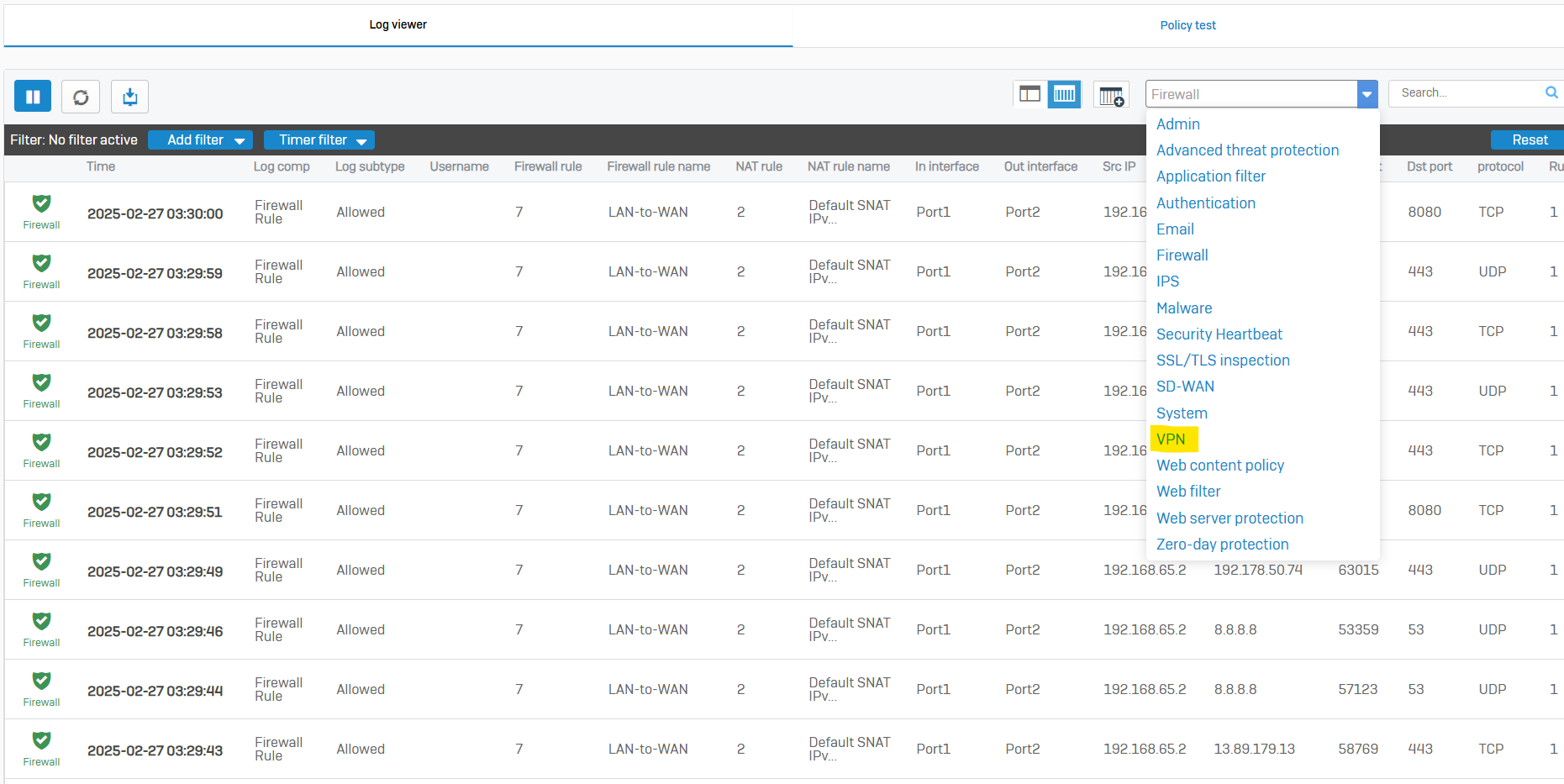Click the Username column header
The image size is (1564, 784).
[459, 166]
